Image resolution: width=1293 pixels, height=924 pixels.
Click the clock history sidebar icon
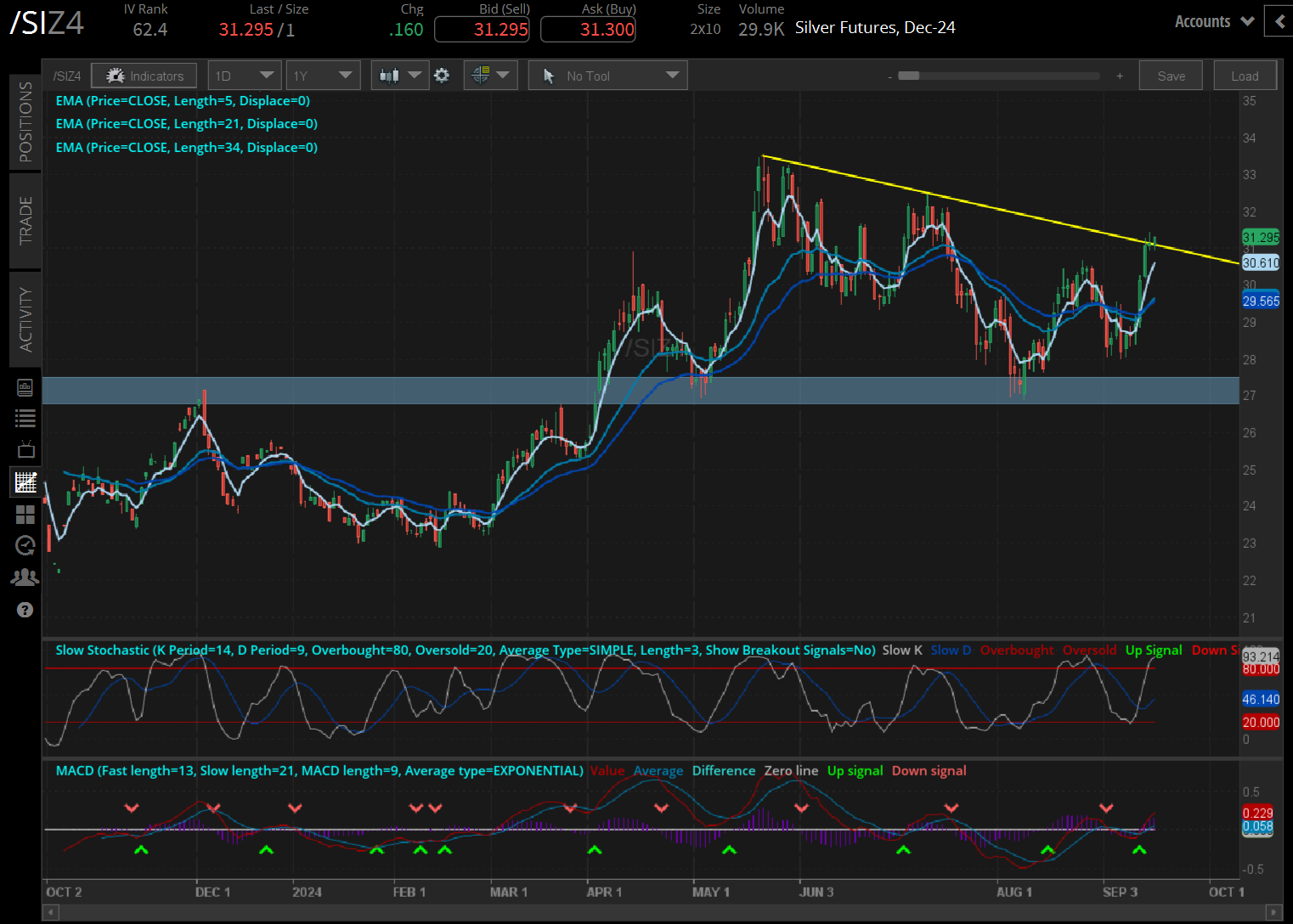pyautogui.click(x=25, y=545)
